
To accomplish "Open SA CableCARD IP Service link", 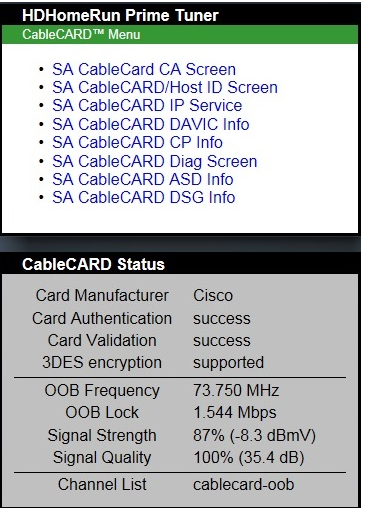I will tap(147, 106).
